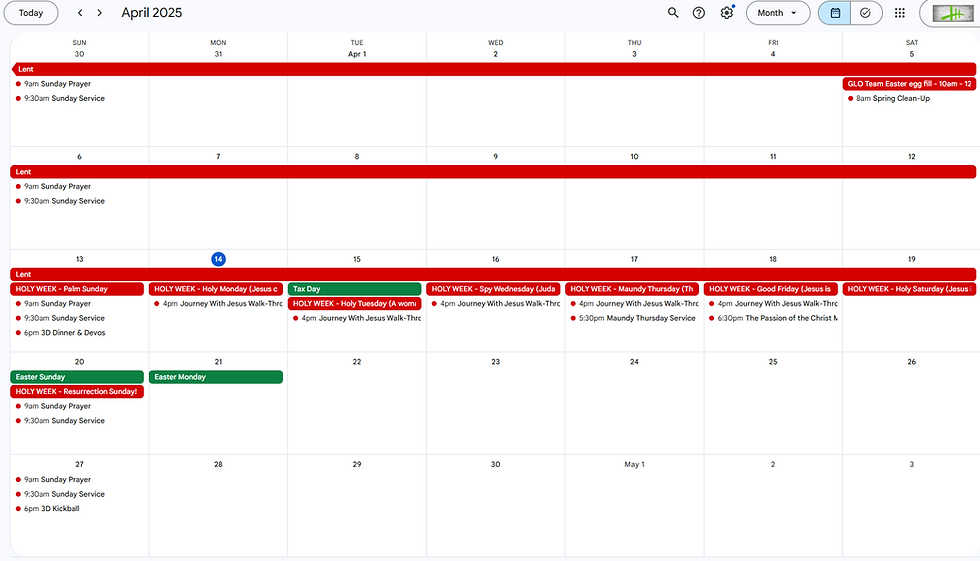Open Wednesday's 4pm Journey With Jesus event
The width and height of the screenshot is (980, 561).
[494, 304]
